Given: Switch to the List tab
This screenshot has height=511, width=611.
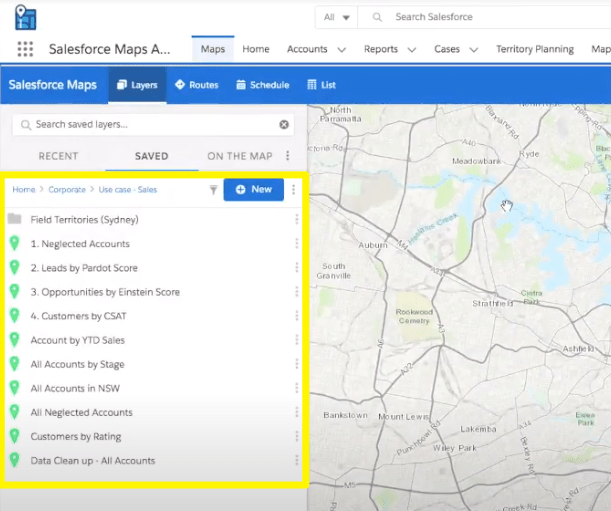Looking at the screenshot, I should click(x=321, y=85).
